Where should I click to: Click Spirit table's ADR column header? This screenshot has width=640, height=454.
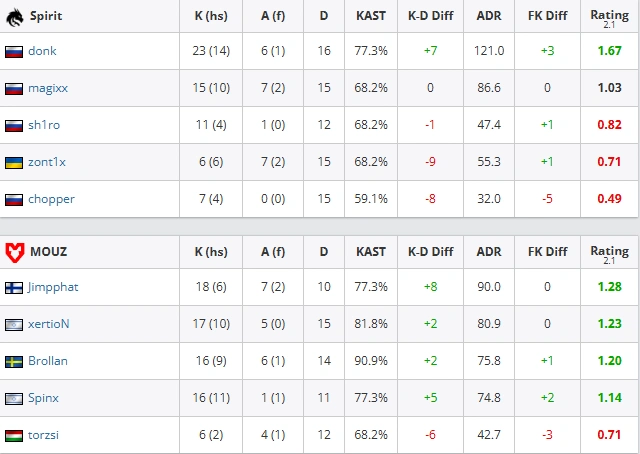488,15
